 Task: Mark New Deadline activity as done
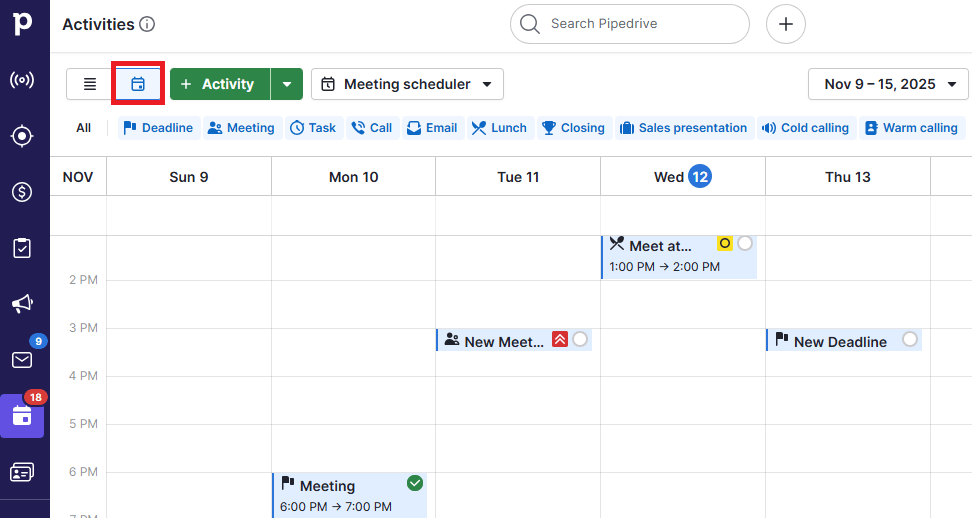(x=909, y=339)
